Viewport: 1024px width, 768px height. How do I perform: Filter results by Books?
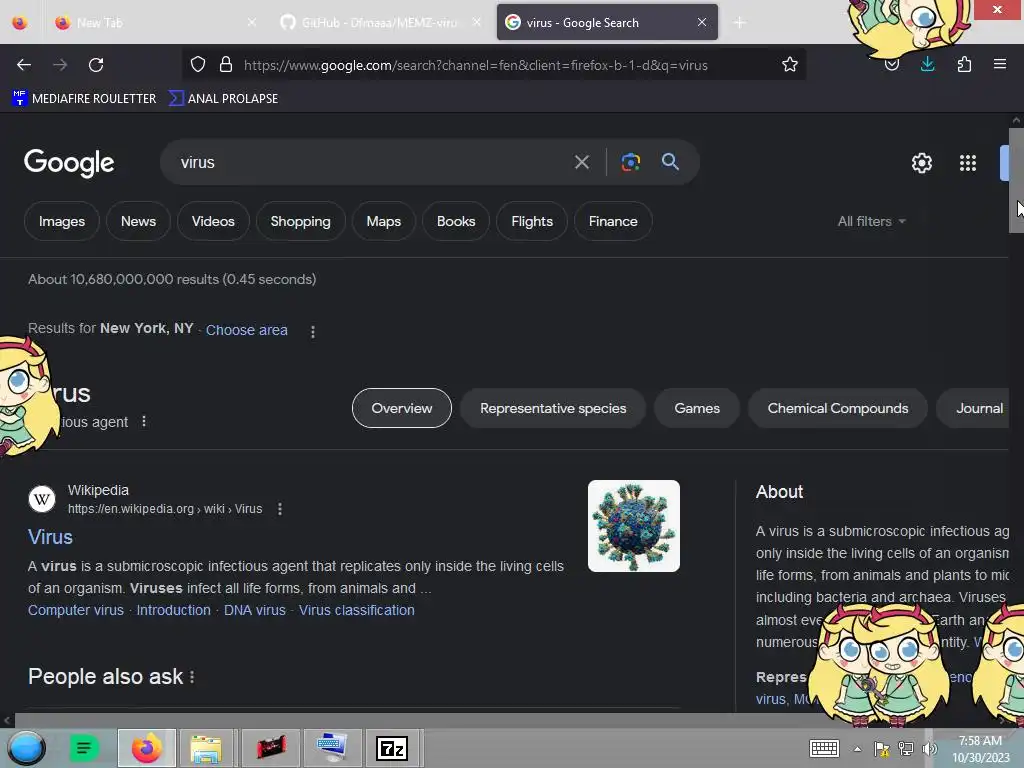tap(456, 221)
